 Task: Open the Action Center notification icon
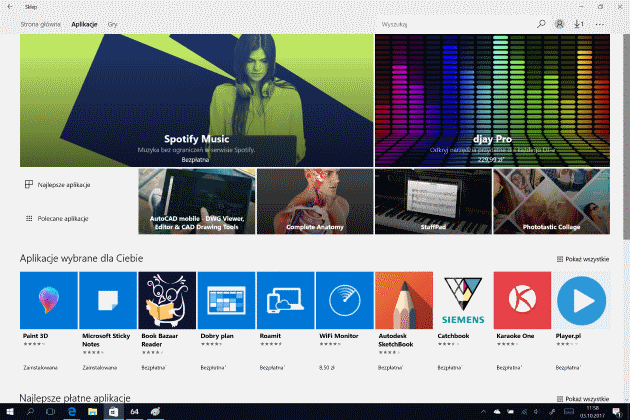[x=617, y=412]
